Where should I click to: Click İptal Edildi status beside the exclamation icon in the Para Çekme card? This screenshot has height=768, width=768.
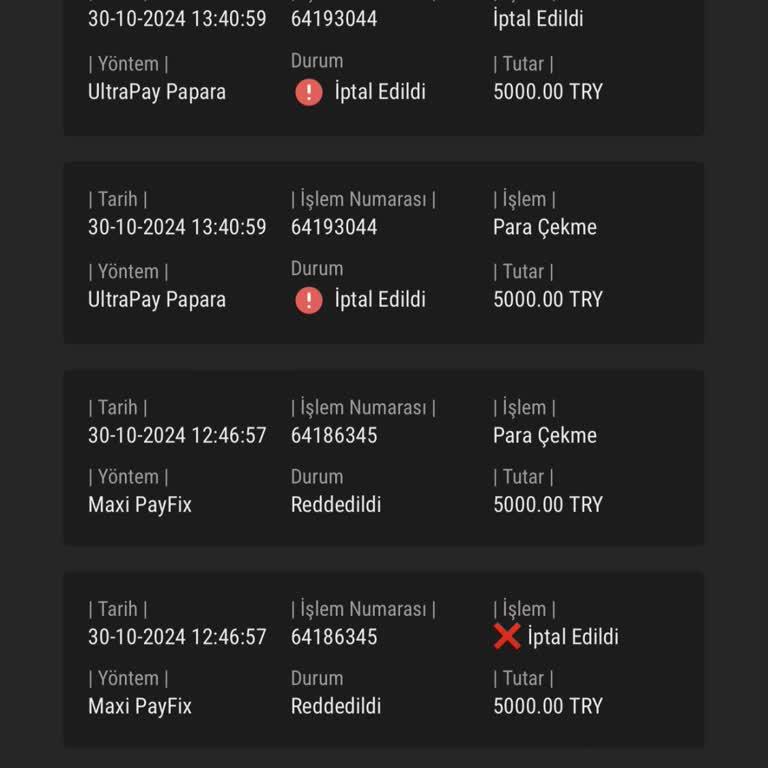(380, 300)
